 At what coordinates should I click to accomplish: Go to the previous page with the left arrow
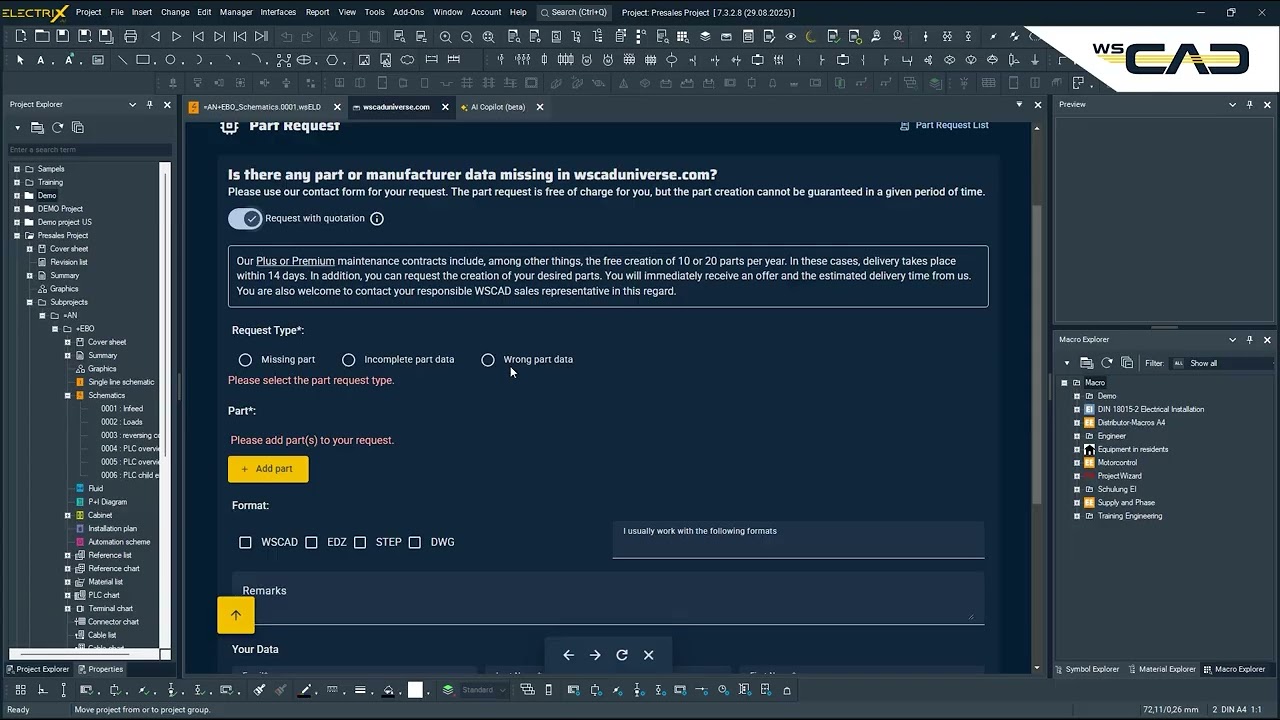[x=155, y=36]
